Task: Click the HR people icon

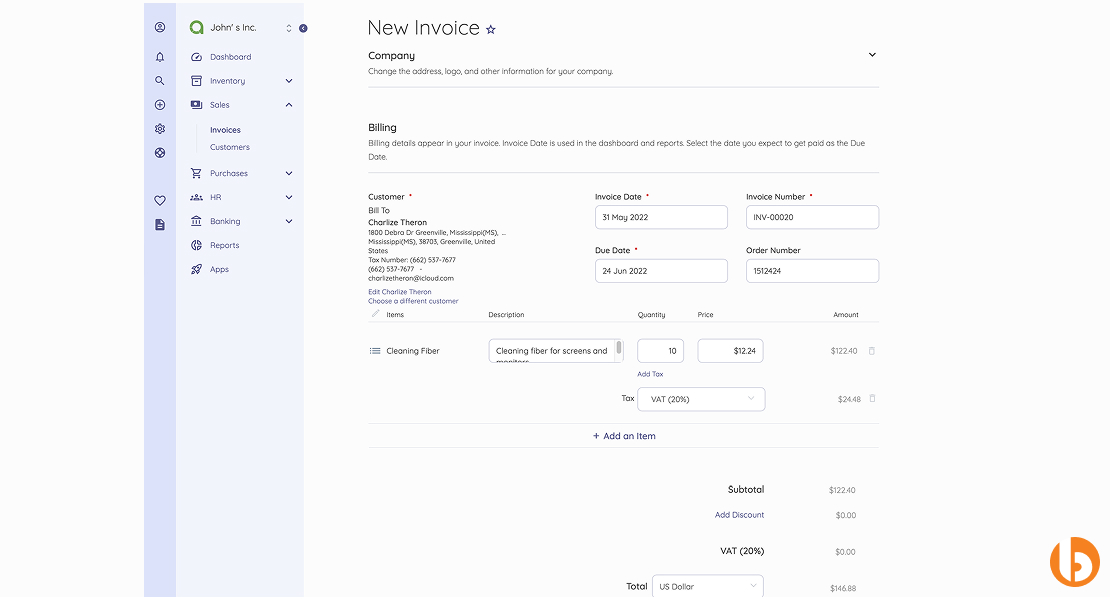Action: 196,197
